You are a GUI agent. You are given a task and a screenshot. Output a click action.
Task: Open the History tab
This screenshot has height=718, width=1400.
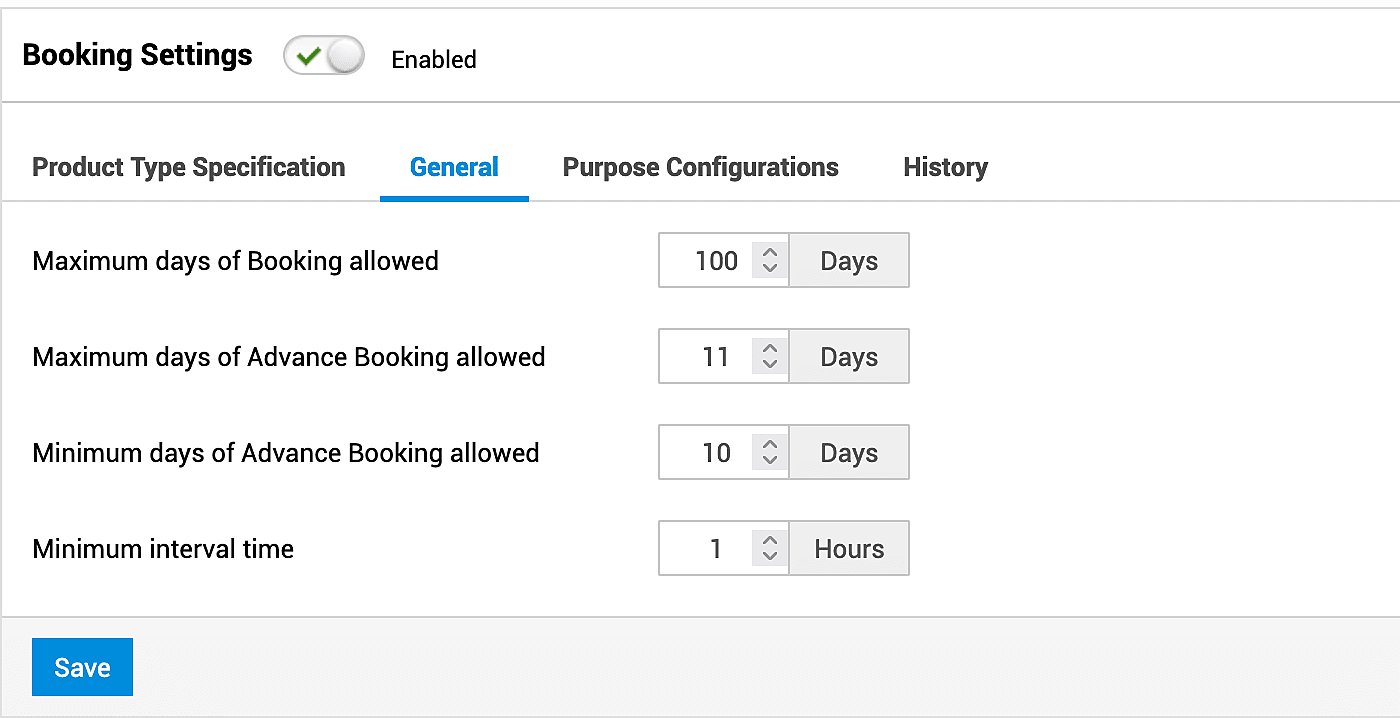(945, 167)
